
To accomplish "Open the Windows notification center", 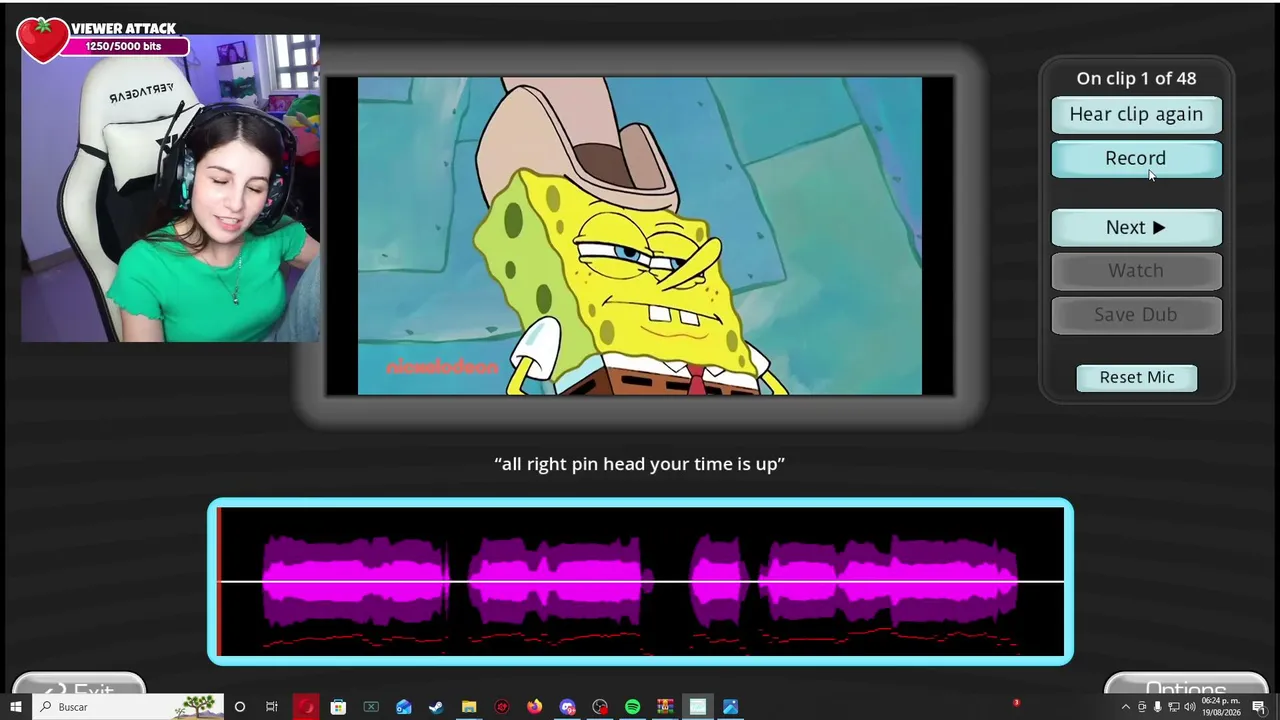I will coord(1259,707).
